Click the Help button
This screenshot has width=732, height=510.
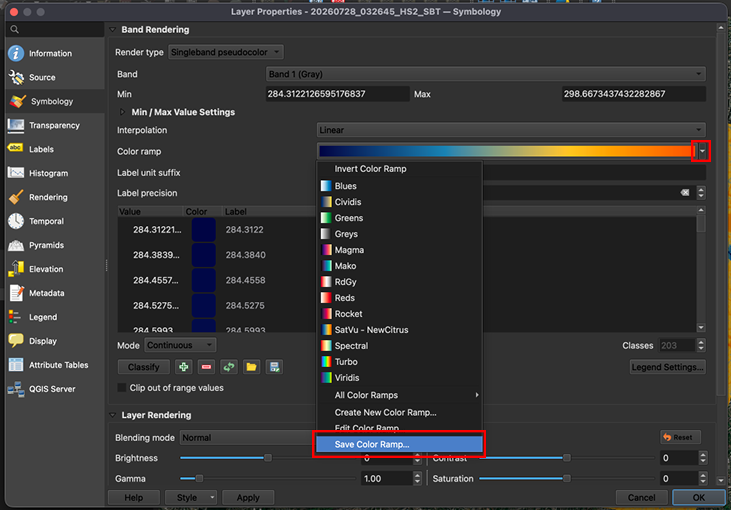click(x=134, y=497)
